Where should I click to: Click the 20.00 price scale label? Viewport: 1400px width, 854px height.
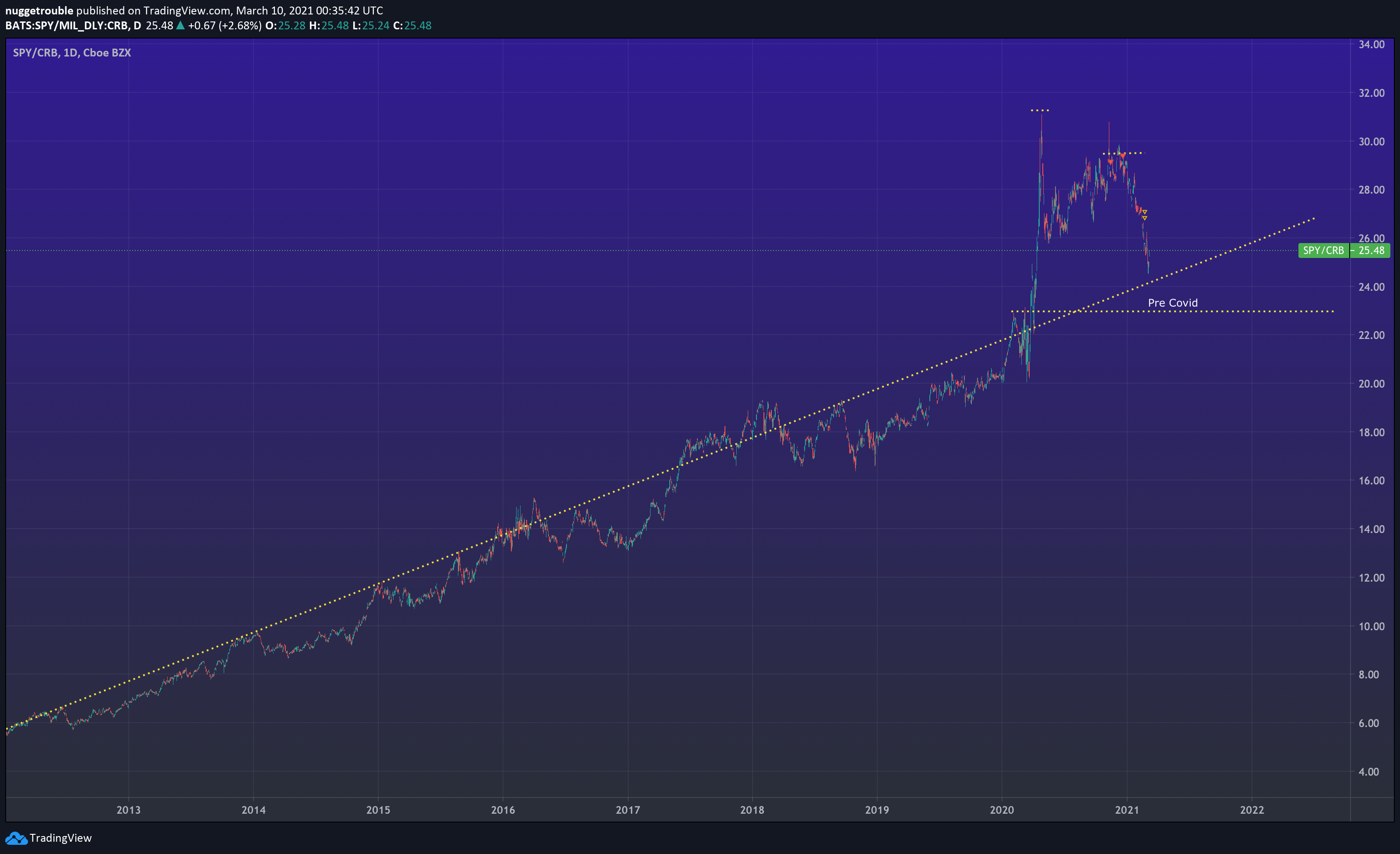click(x=1372, y=384)
